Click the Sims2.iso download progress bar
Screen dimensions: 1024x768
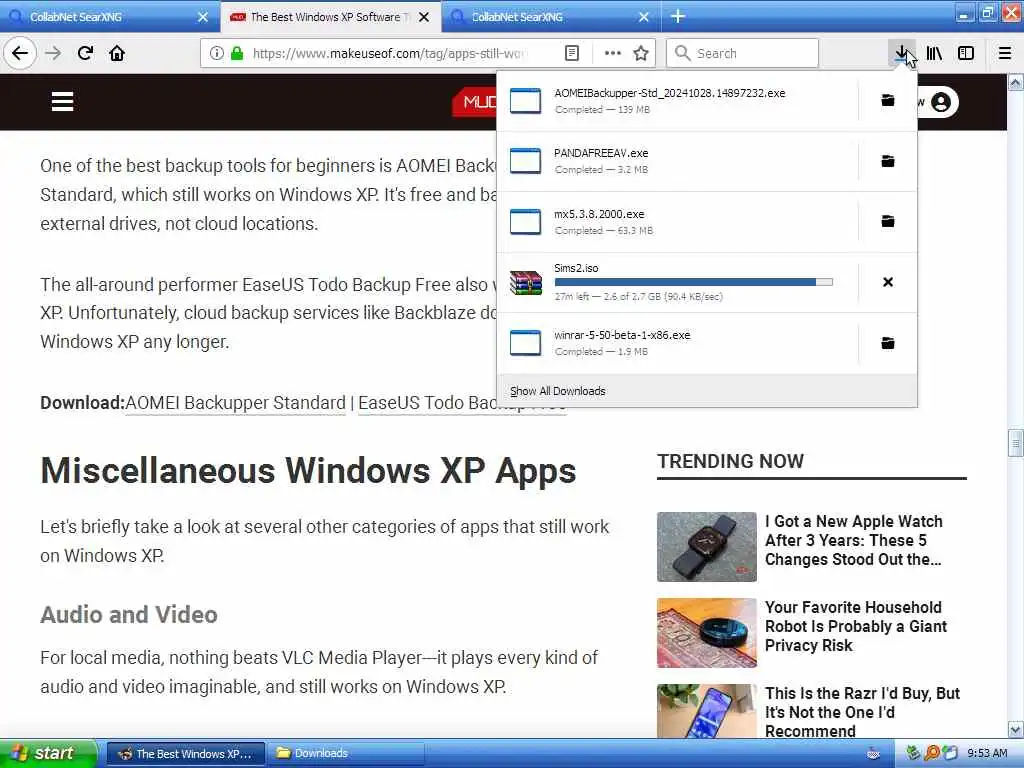tap(694, 282)
